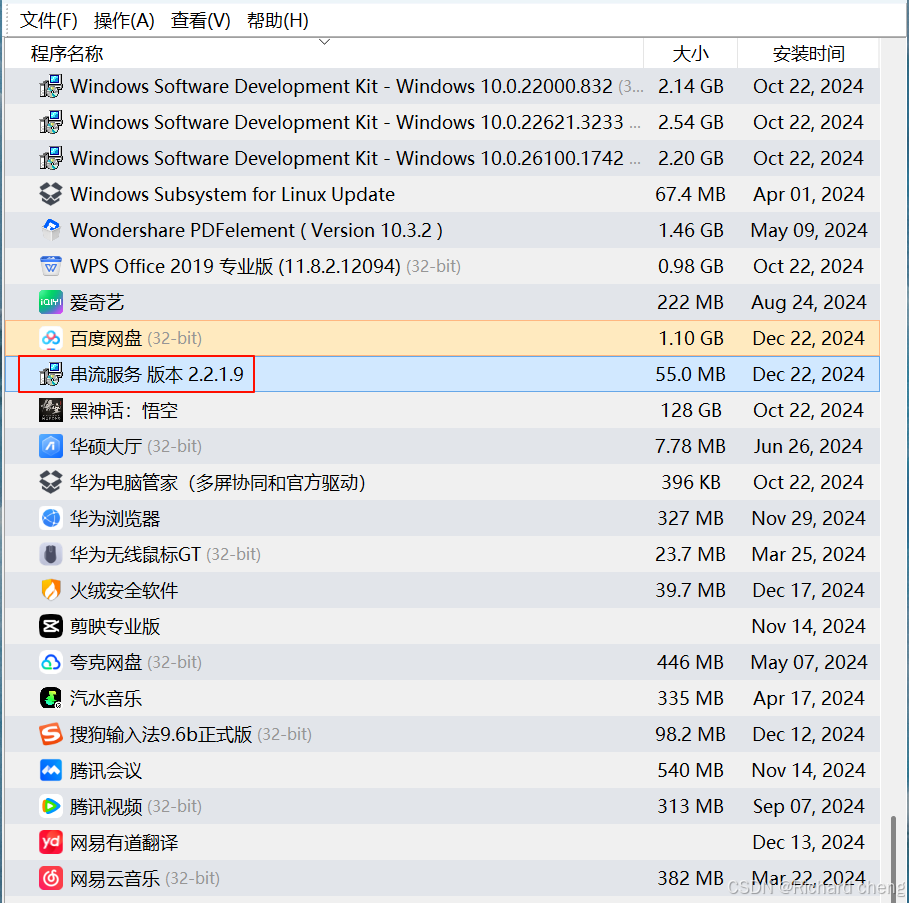This screenshot has width=909, height=903.
Task: Select the 黑神话：悟空 program name
Action: [124, 410]
